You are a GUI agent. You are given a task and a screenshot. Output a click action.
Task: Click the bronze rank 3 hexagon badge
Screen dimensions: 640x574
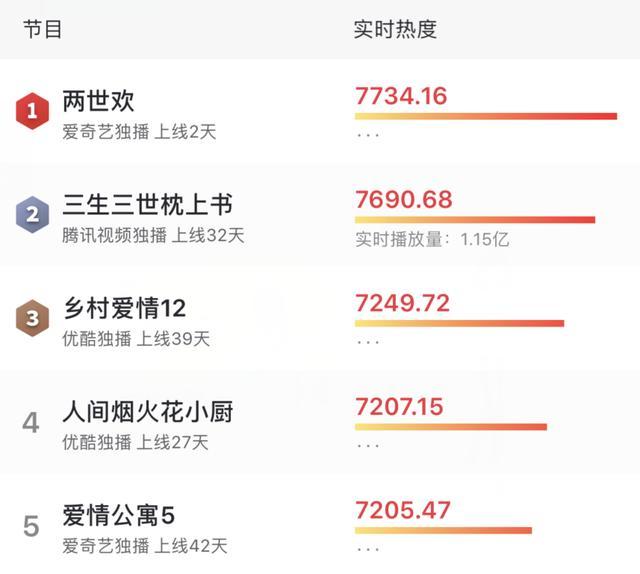coord(32,318)
